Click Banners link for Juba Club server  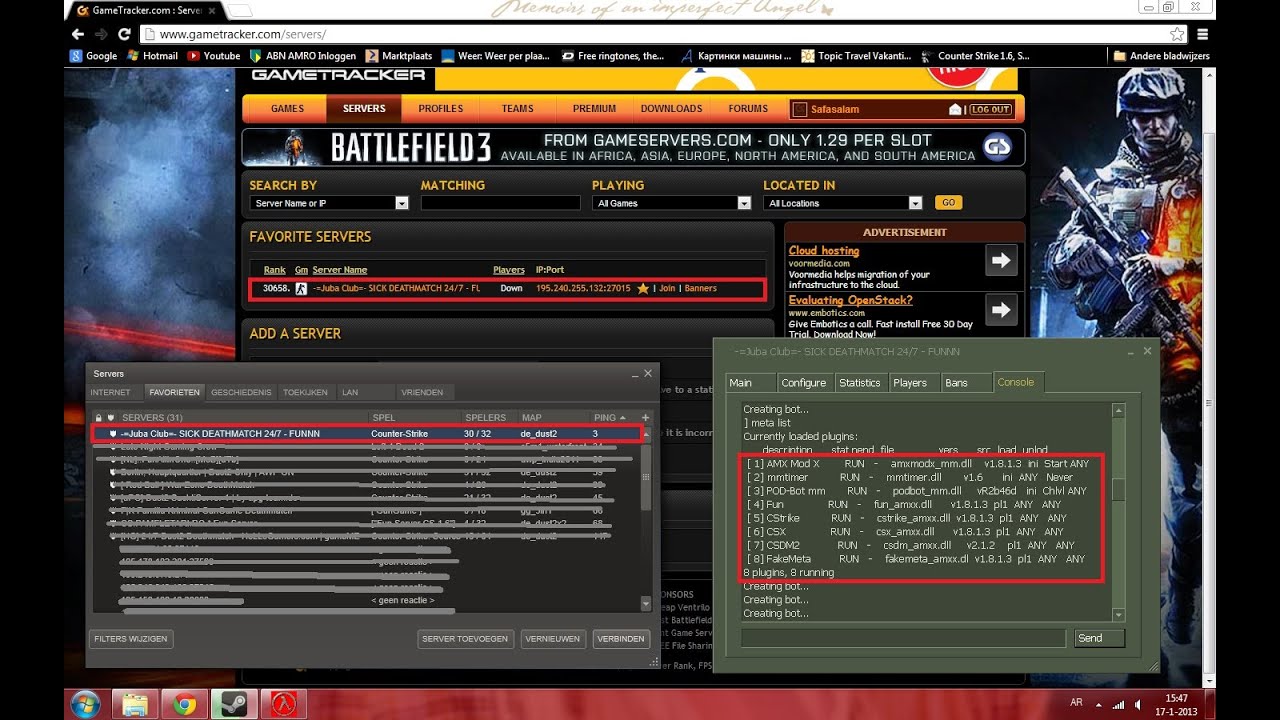pyautogui.click(x=700, y=288)
